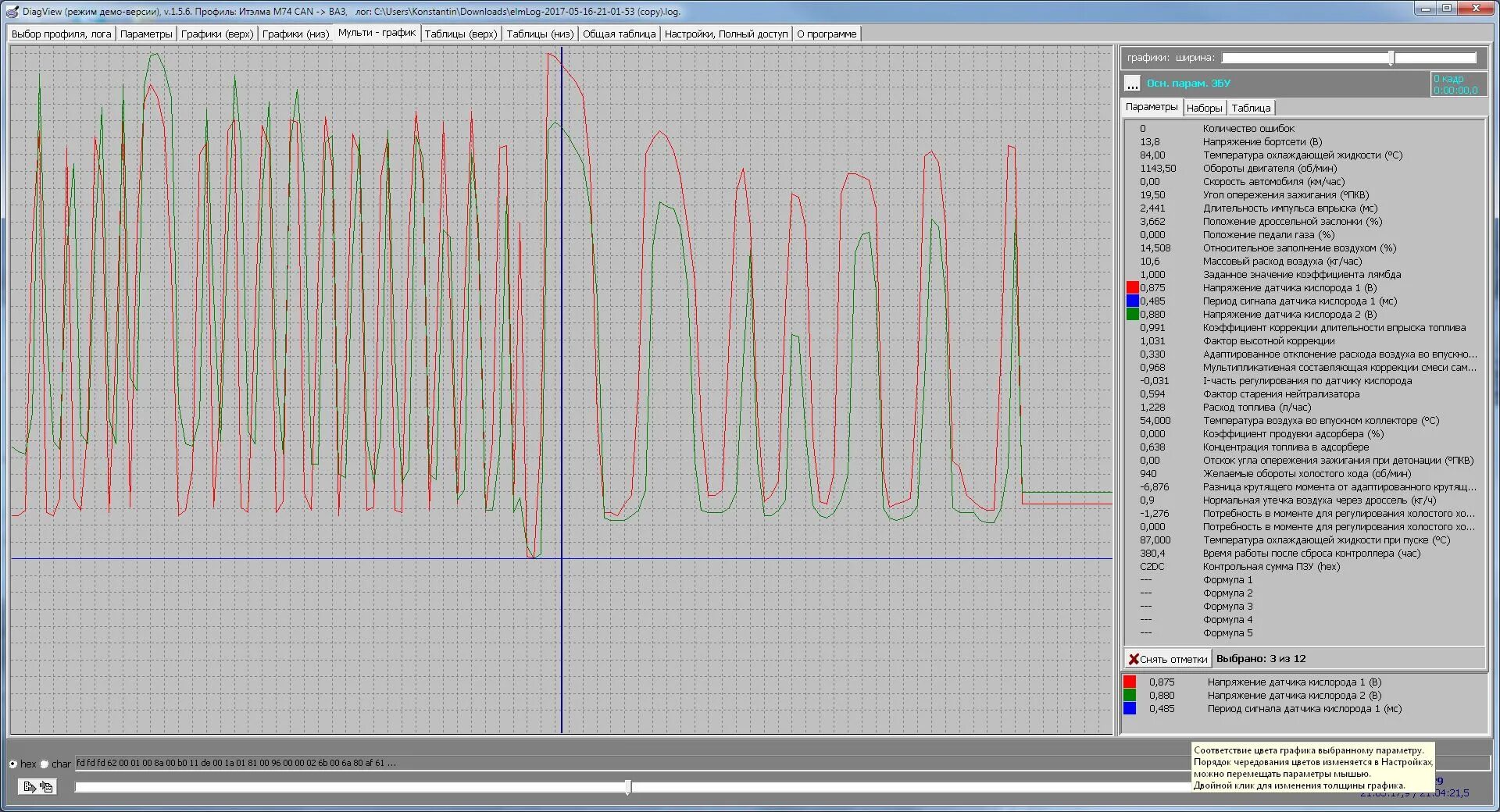Open the 'Таблицы (низ)' tab

540,34
